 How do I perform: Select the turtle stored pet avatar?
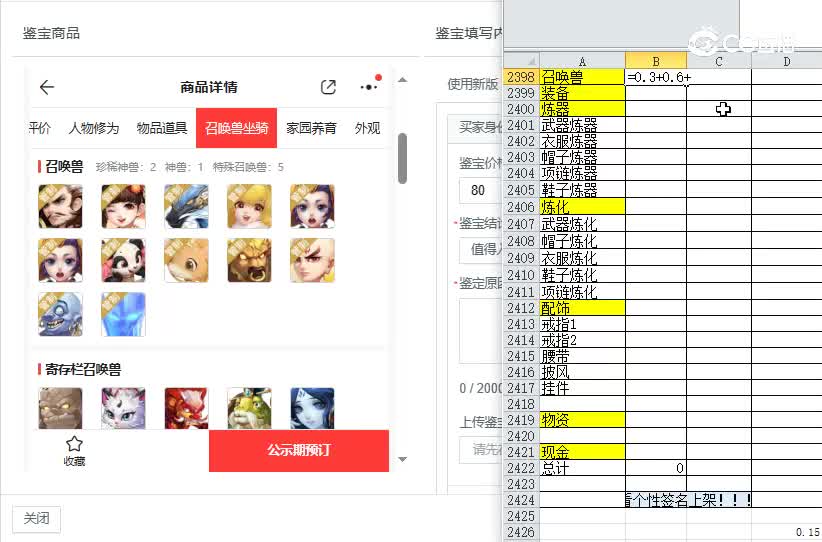click(x=249, y=408)
